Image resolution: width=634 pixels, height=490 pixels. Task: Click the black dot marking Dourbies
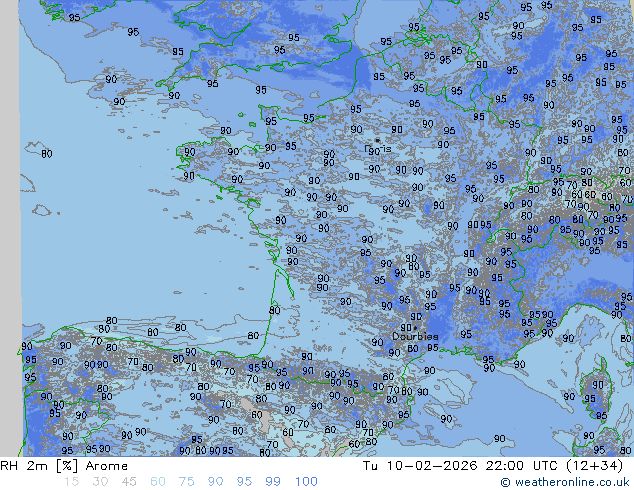tap(415, 328)
